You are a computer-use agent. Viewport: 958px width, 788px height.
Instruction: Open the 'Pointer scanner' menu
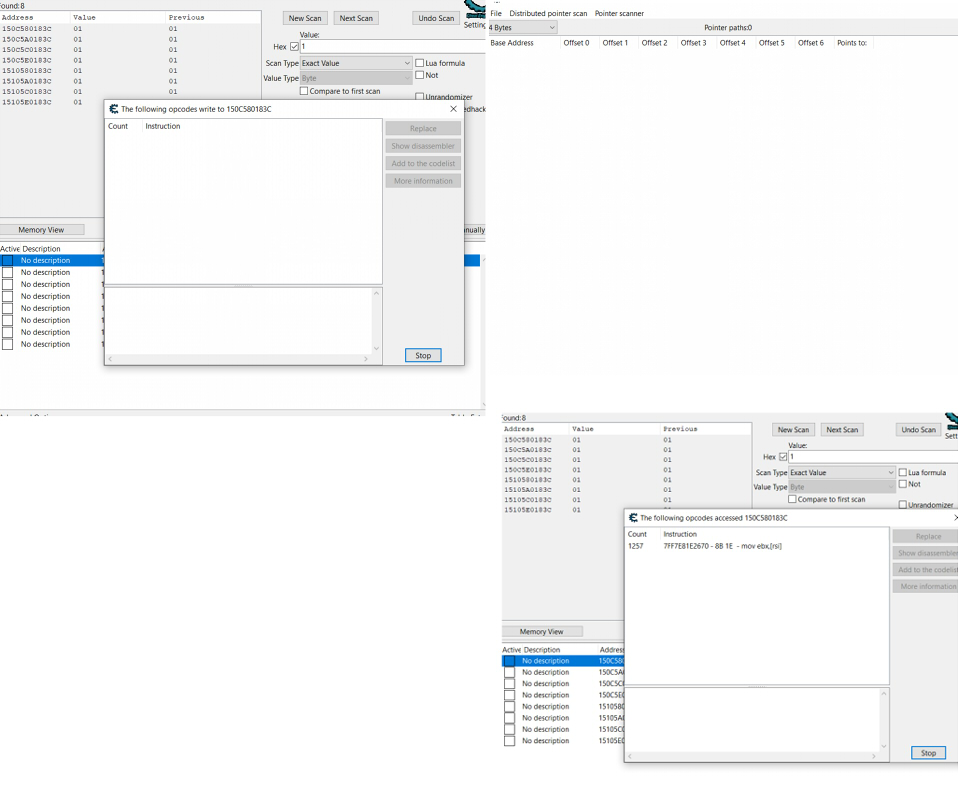(x=619, y=13)
